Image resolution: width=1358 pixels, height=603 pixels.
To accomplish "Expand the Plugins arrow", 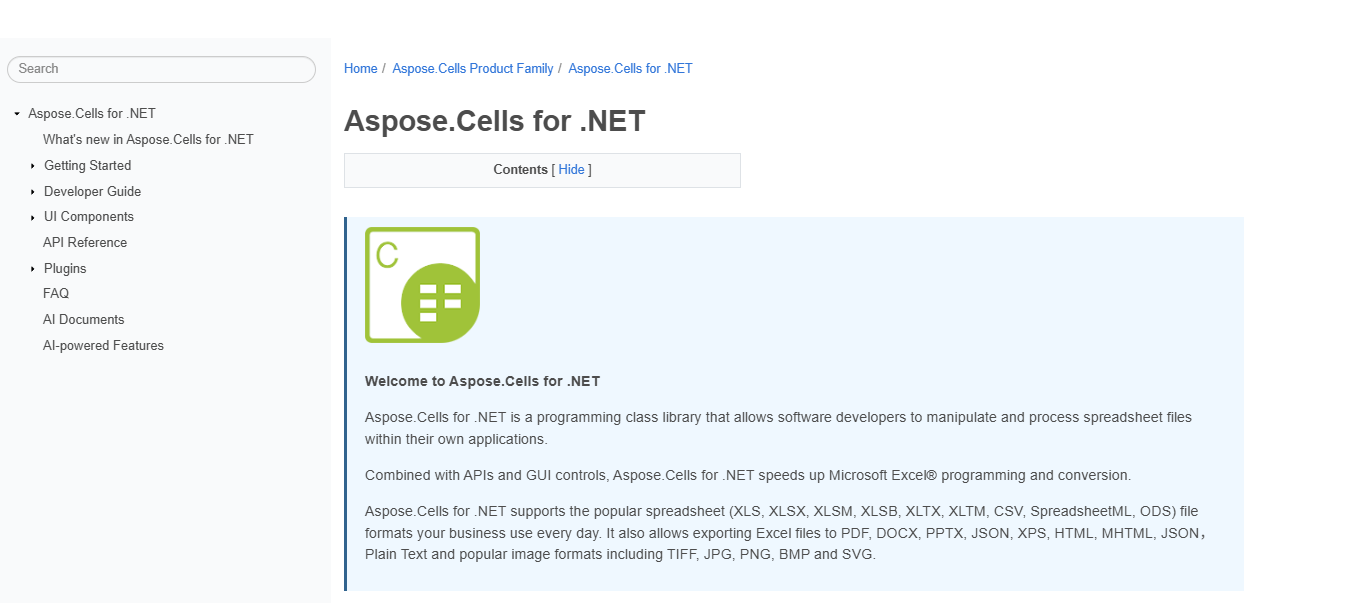I will 33,269.
